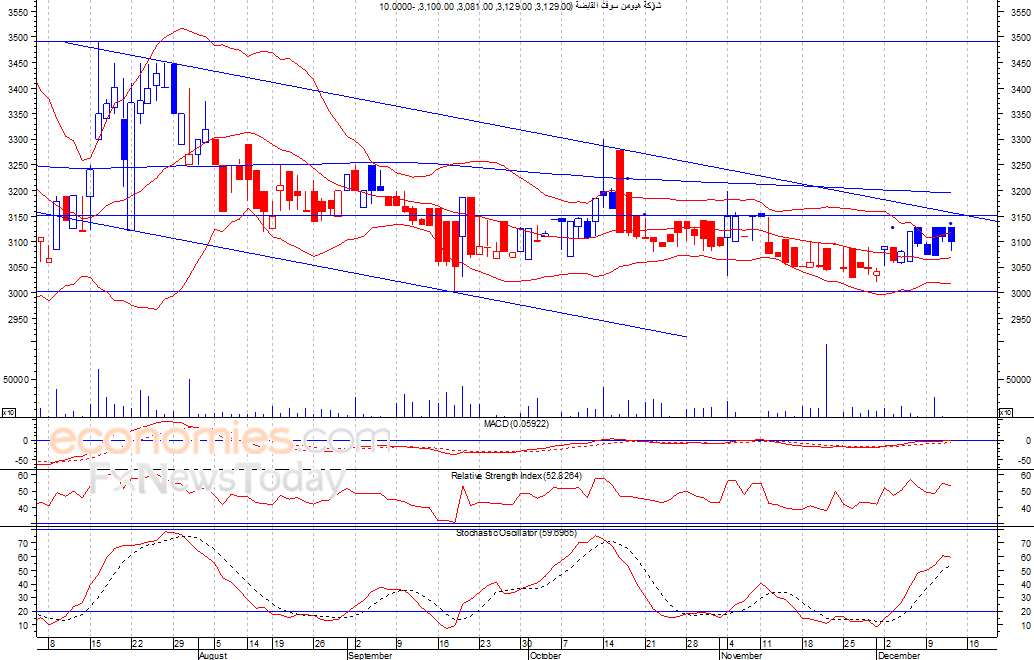Click the FxNewsToday watermark logo
The width and height of the screenshot is (1034, 660).
[x=218, y=479]
